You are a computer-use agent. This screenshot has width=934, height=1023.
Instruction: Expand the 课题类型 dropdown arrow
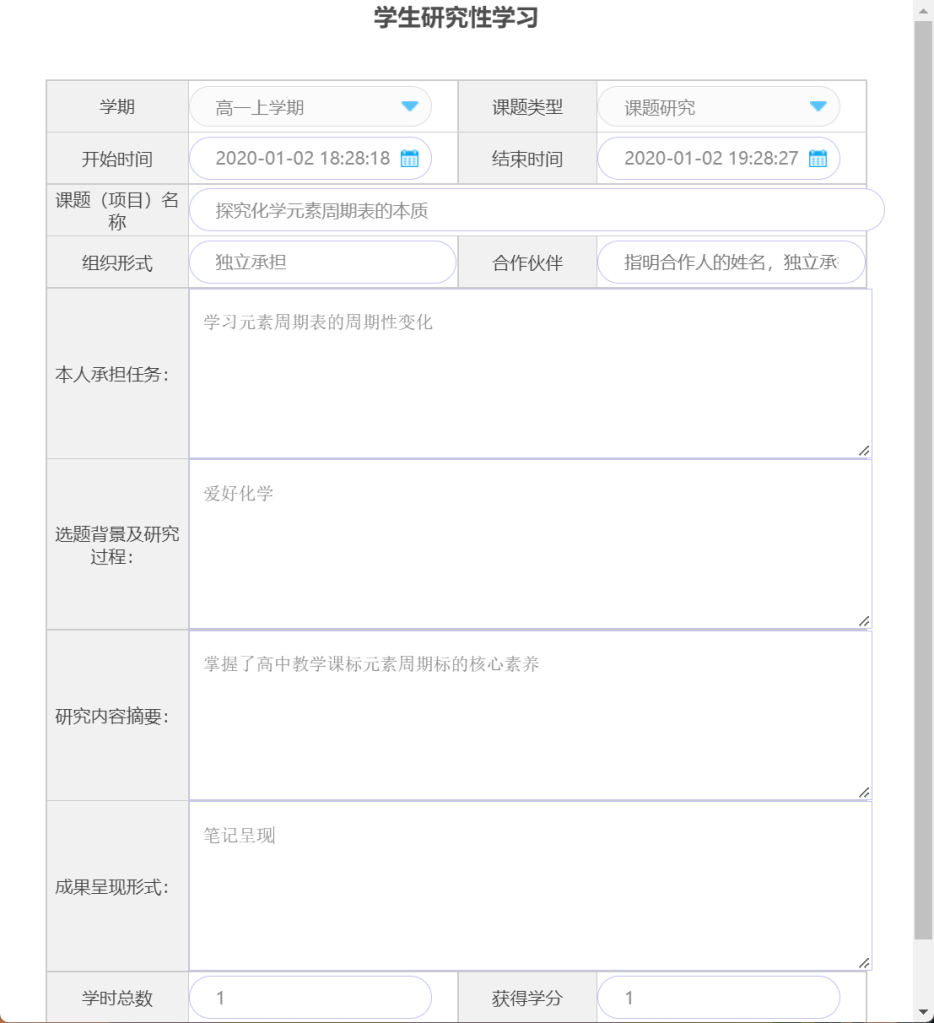coord(817,107)
